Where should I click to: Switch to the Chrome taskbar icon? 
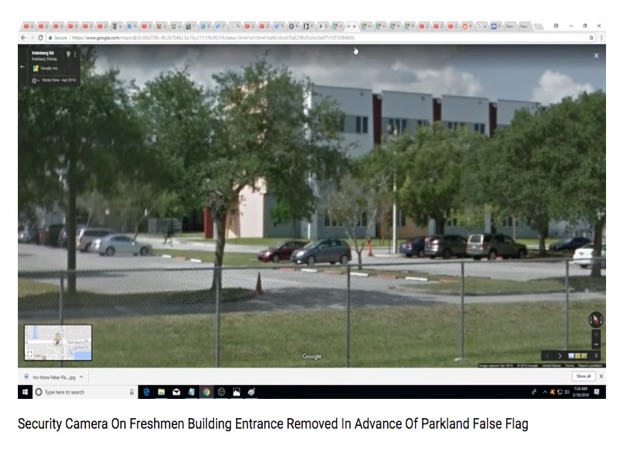tap(206, 392)
